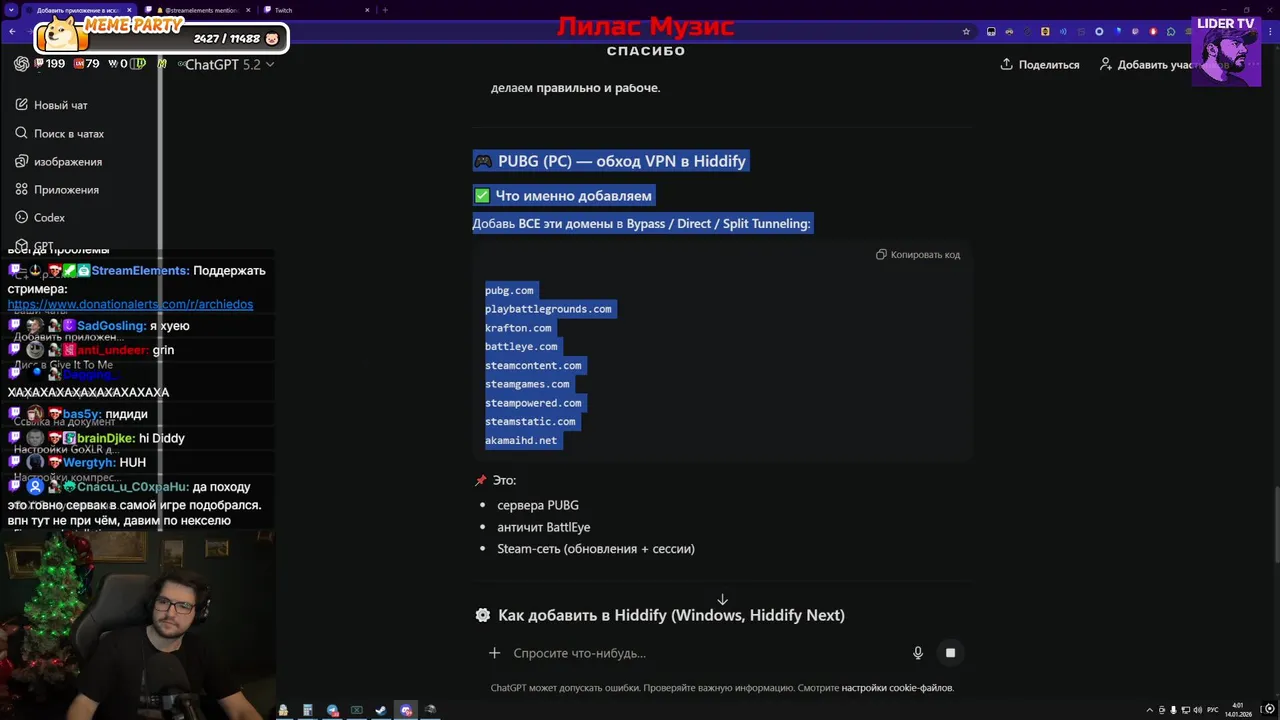The height and width of the screenshot is (720, 1280).
Task: Click the red record extension icon
Action: (x=1153, y=32)
